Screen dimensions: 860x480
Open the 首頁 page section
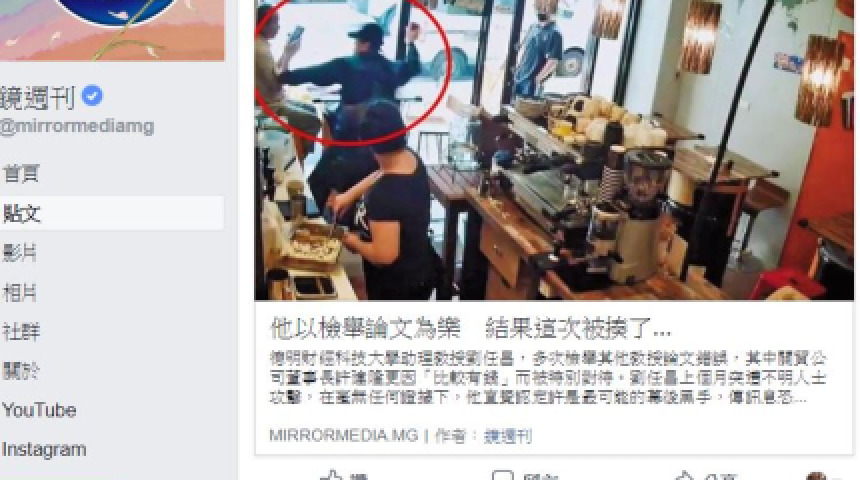pos(21,173)
